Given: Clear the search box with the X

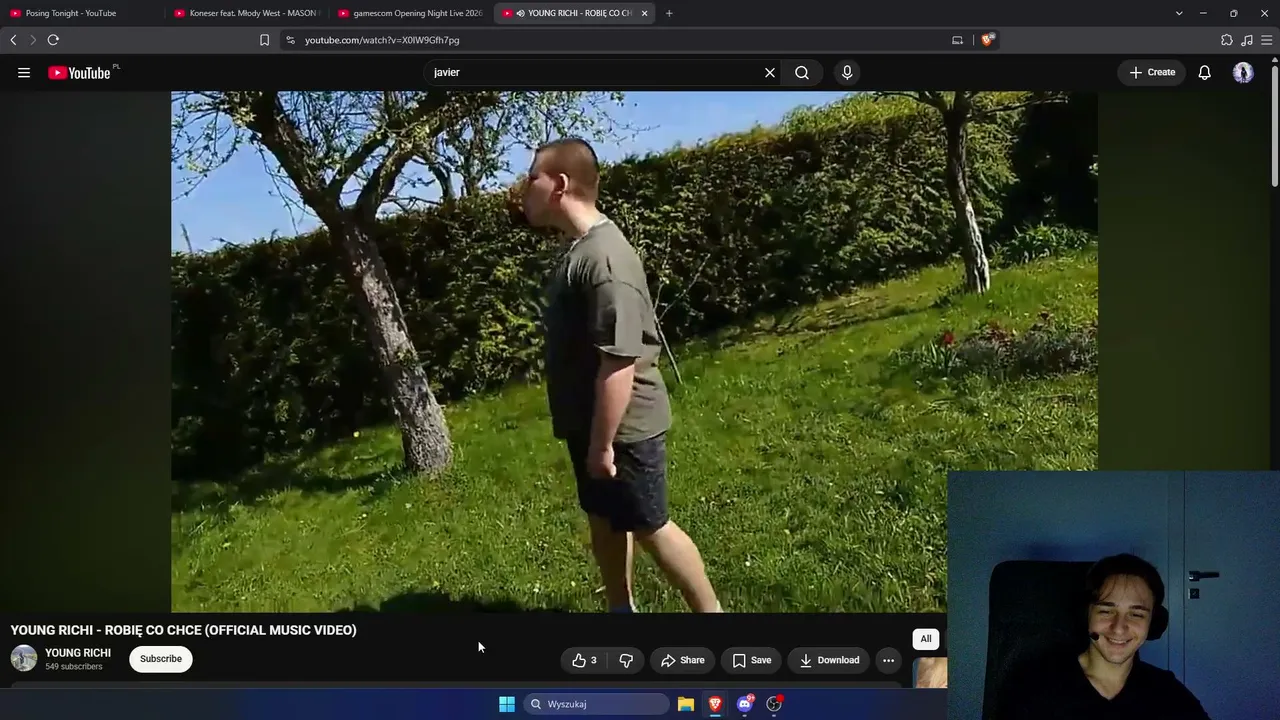Looking at the screenshot, I should point(770,72).
